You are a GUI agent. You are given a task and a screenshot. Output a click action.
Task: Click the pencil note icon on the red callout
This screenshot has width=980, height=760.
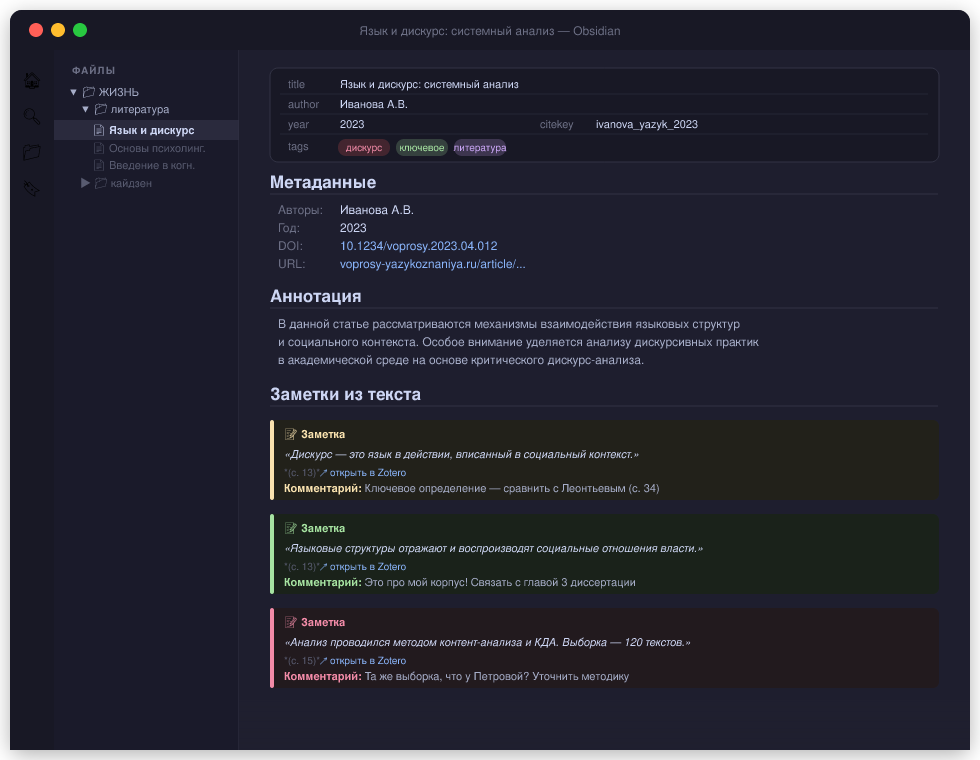tap(291, 622)
